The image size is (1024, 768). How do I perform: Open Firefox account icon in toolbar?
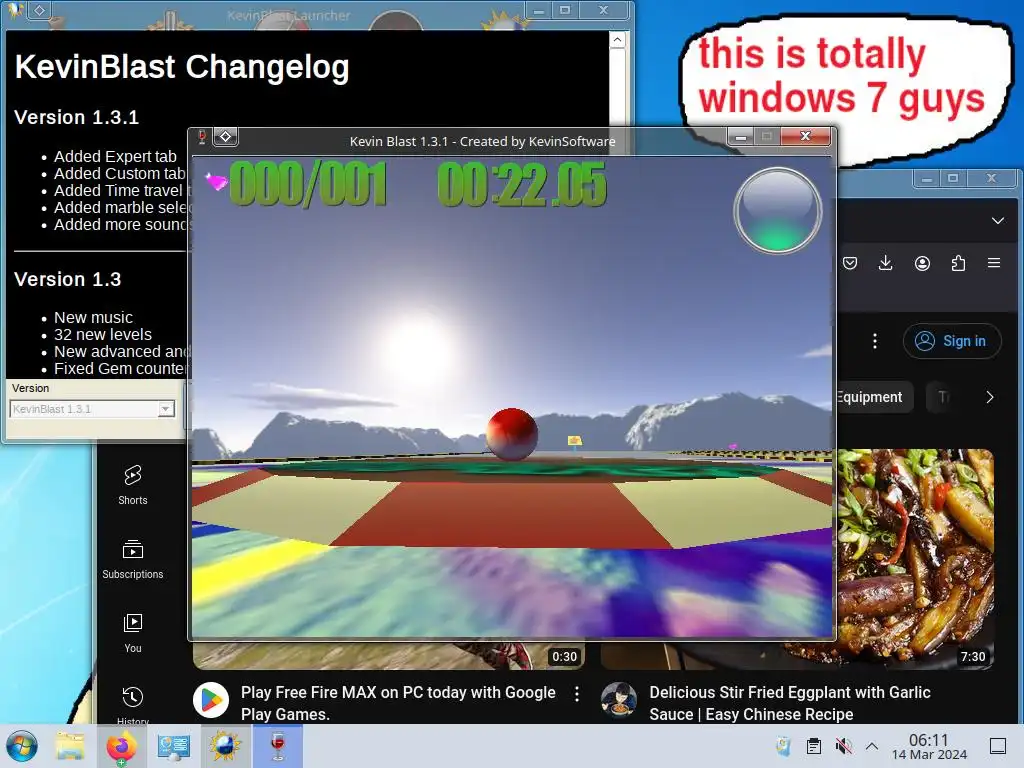click(922, 263)
